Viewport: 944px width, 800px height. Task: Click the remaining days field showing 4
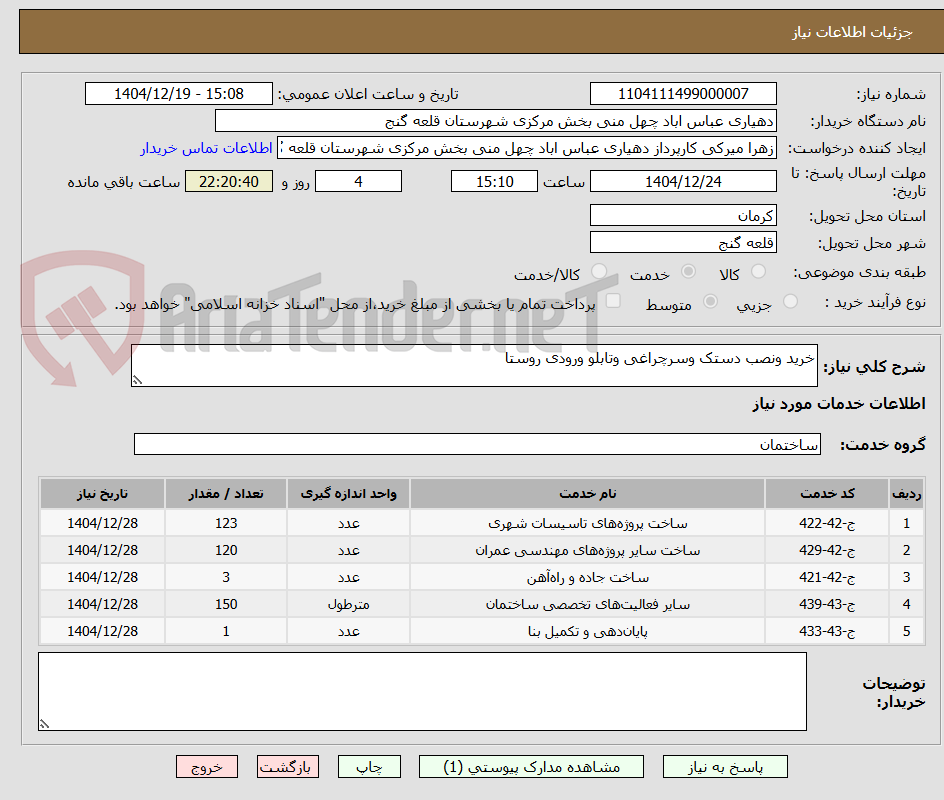(x=358, y=181)
